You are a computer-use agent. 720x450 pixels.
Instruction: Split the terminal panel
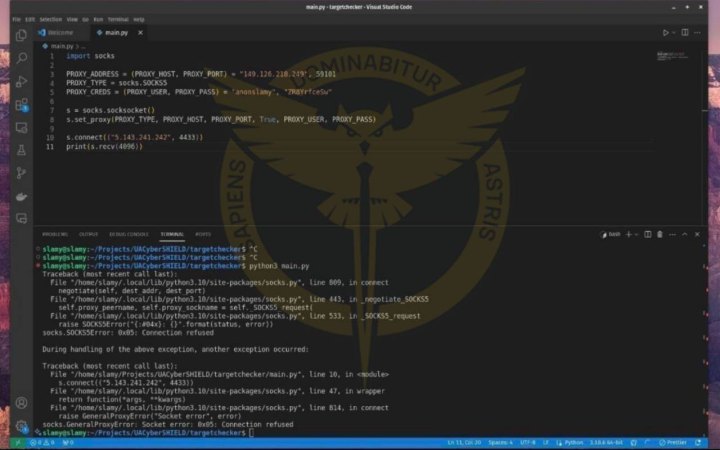click(x=648, y=234)
